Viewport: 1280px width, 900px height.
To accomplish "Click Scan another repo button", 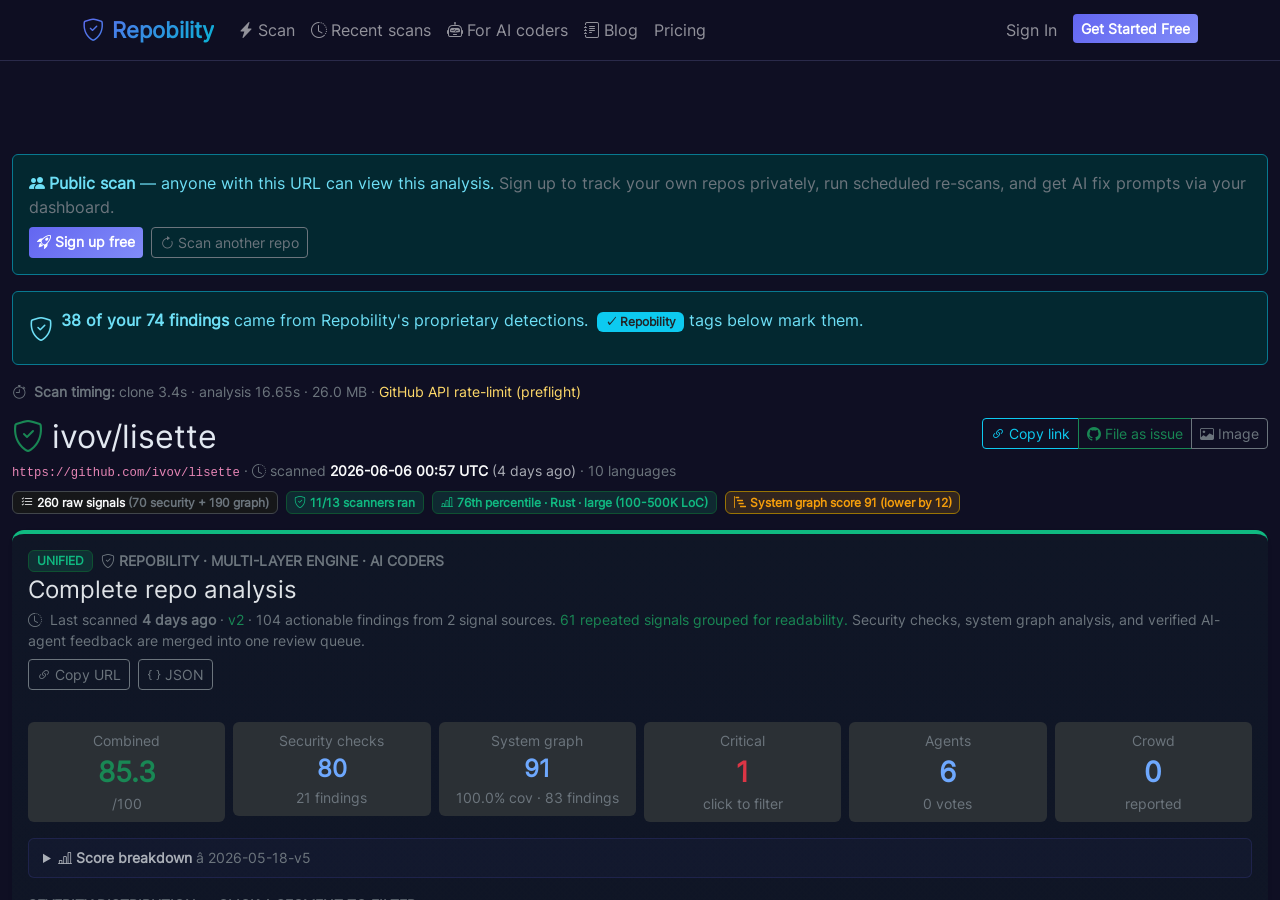I will coord(229,242).
